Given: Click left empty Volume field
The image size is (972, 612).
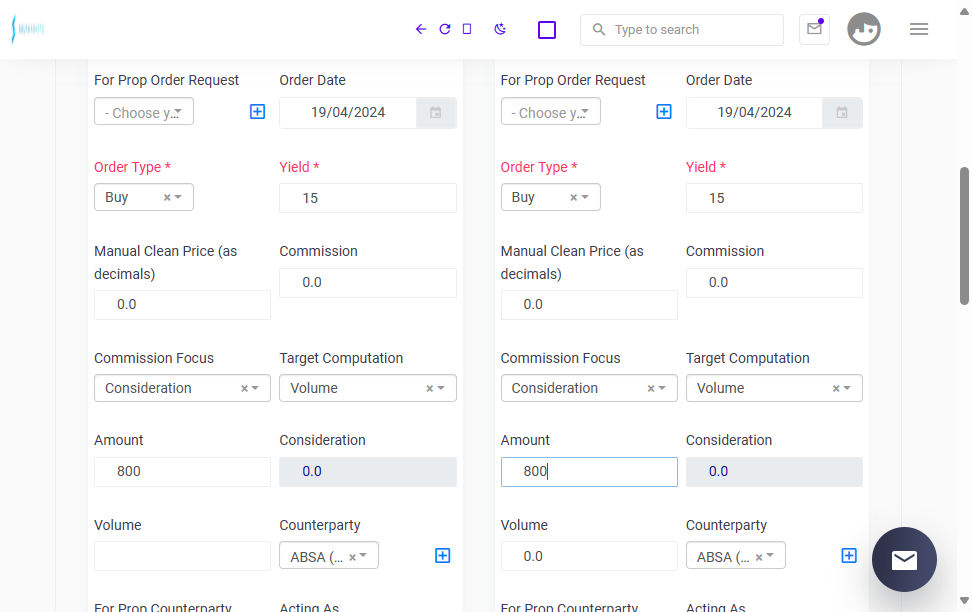Looking at the screenshot, I should click(182, 556).
